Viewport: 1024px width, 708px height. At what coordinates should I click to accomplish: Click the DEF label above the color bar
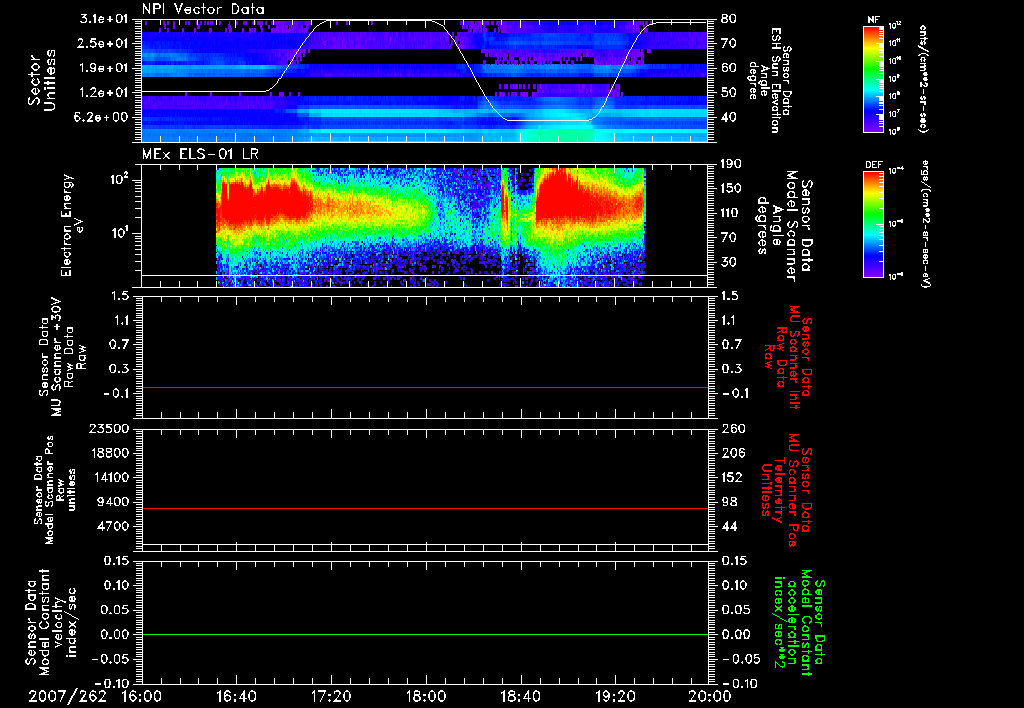[873, 165]
